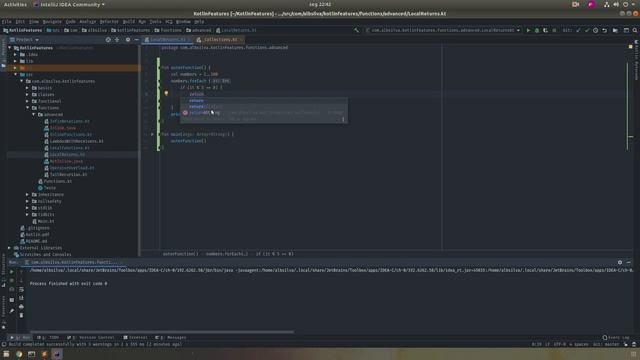Open Project Structure icon in the toolbar
The image size is (640, 360).
(615, 30)
